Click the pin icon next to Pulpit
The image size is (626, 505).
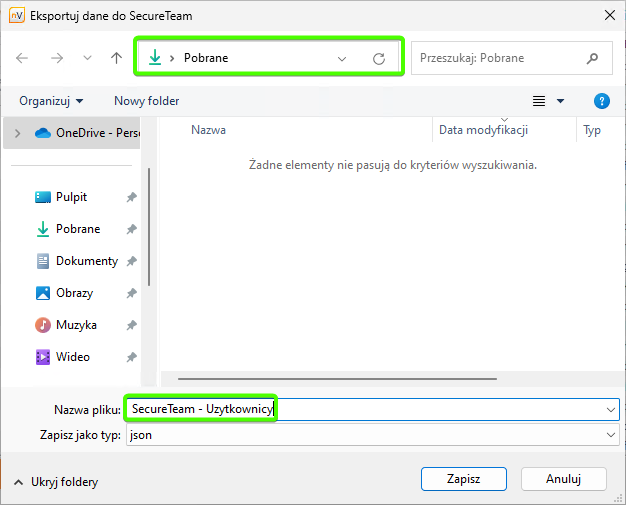pyautogui.click(x=132, y=197)
